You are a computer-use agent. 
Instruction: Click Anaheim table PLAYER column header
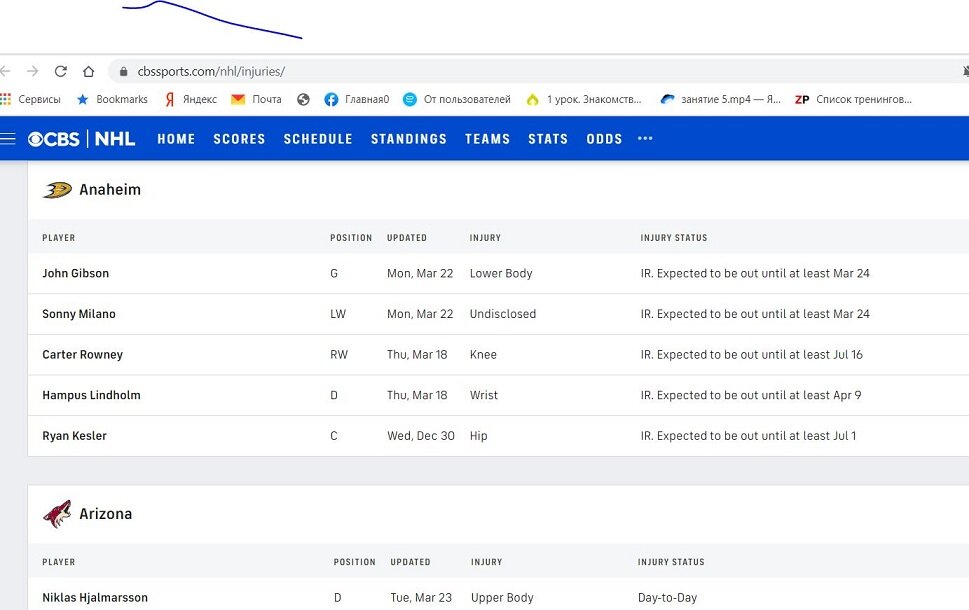coord(59,238)
